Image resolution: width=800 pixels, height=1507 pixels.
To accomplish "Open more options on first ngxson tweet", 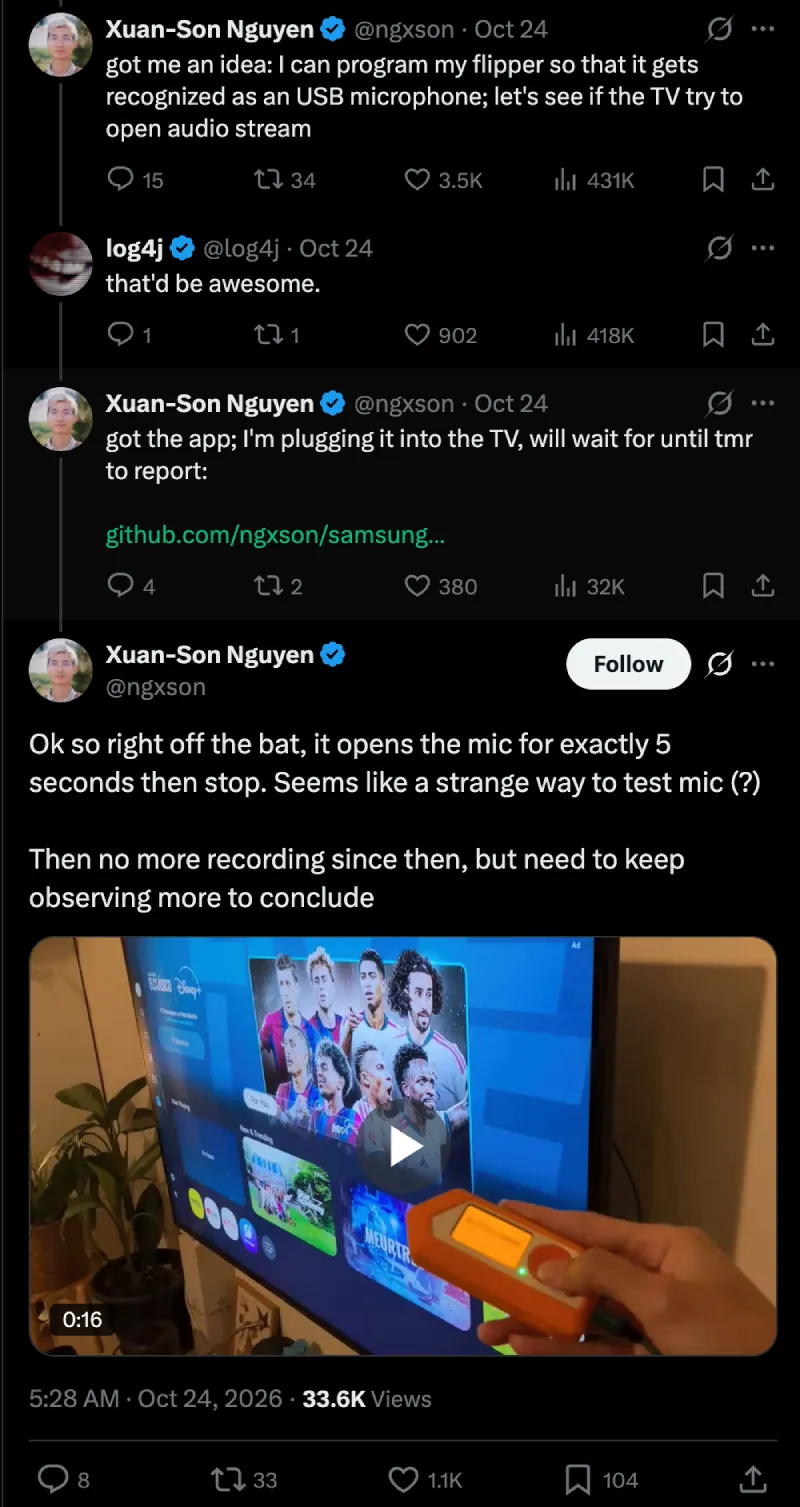I will coord(763,30).
